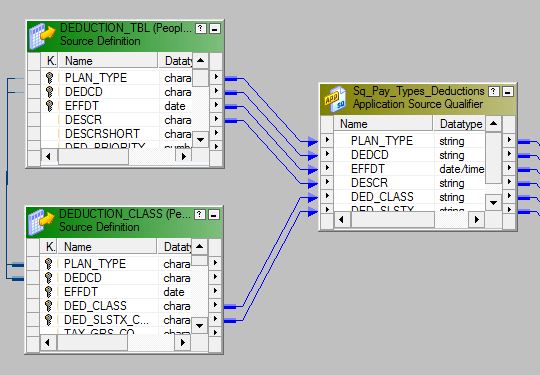This screenshot has height=375, width=540.
Task: Click EFFDT key icon in DEDUCTION_CLASS
Action: coord(48,292)
